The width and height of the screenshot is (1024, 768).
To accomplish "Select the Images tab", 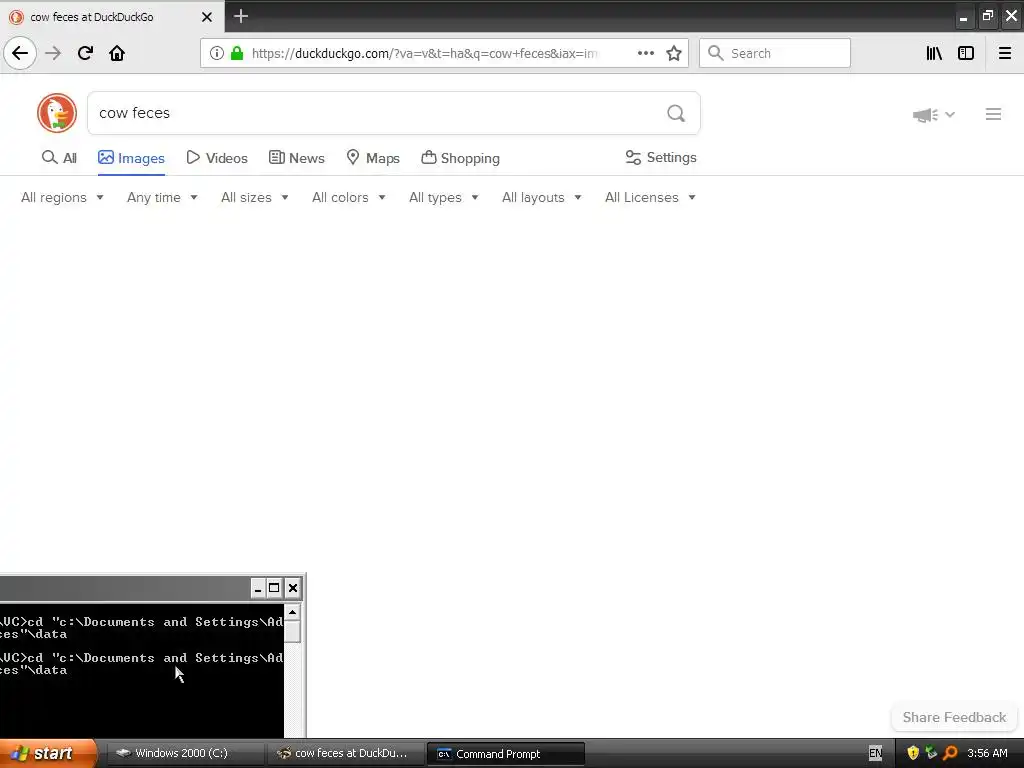I will (131, 157).
